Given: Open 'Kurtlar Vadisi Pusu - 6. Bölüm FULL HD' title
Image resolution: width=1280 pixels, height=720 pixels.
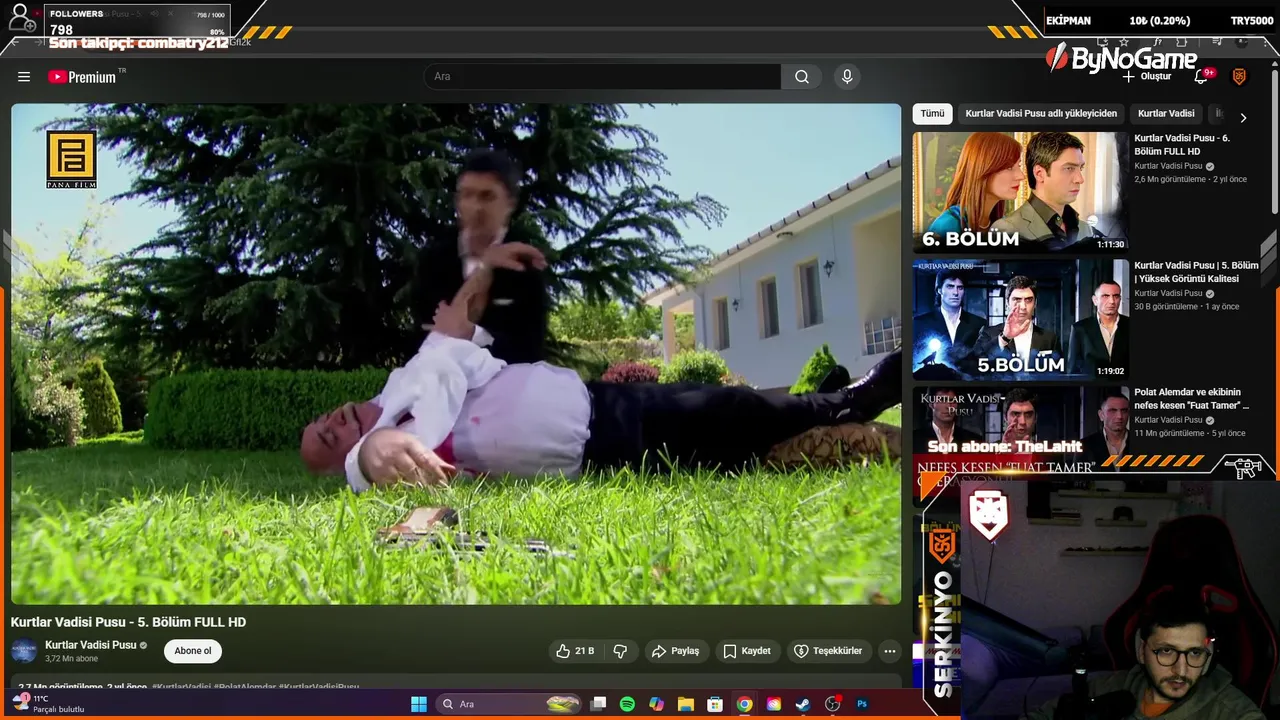Looking at the screenshot, I should pos(1182,145).
